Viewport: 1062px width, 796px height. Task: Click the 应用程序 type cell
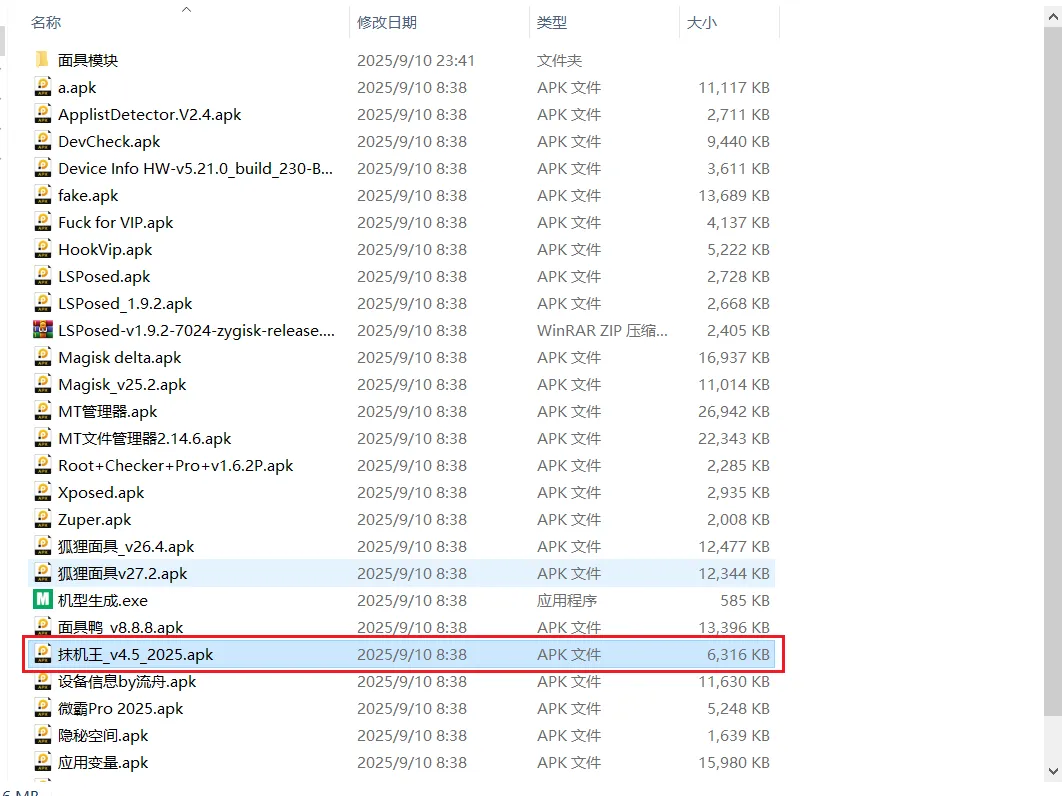click(567, 600)
